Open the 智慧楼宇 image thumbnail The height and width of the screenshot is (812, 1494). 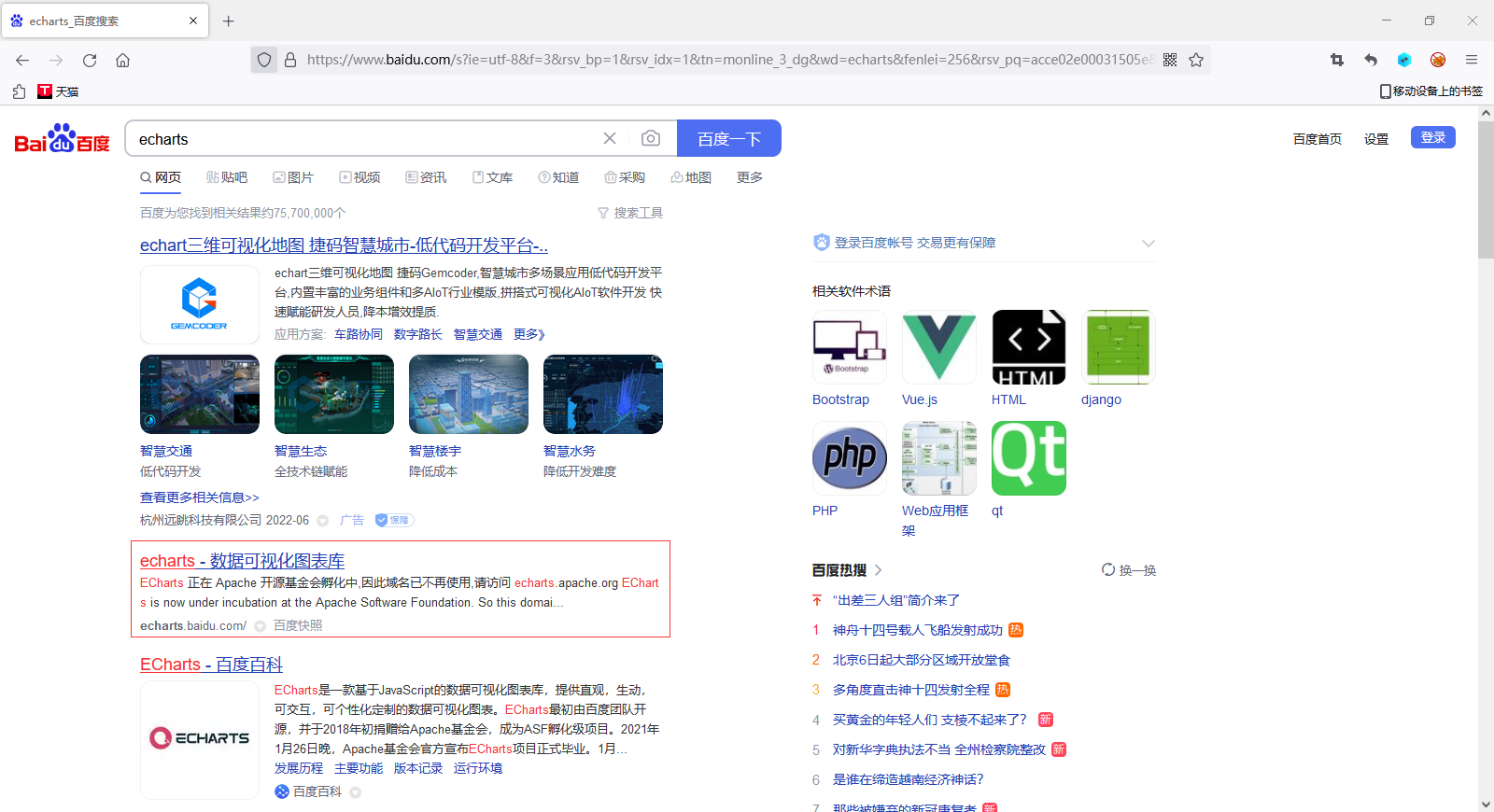(469, 394)
